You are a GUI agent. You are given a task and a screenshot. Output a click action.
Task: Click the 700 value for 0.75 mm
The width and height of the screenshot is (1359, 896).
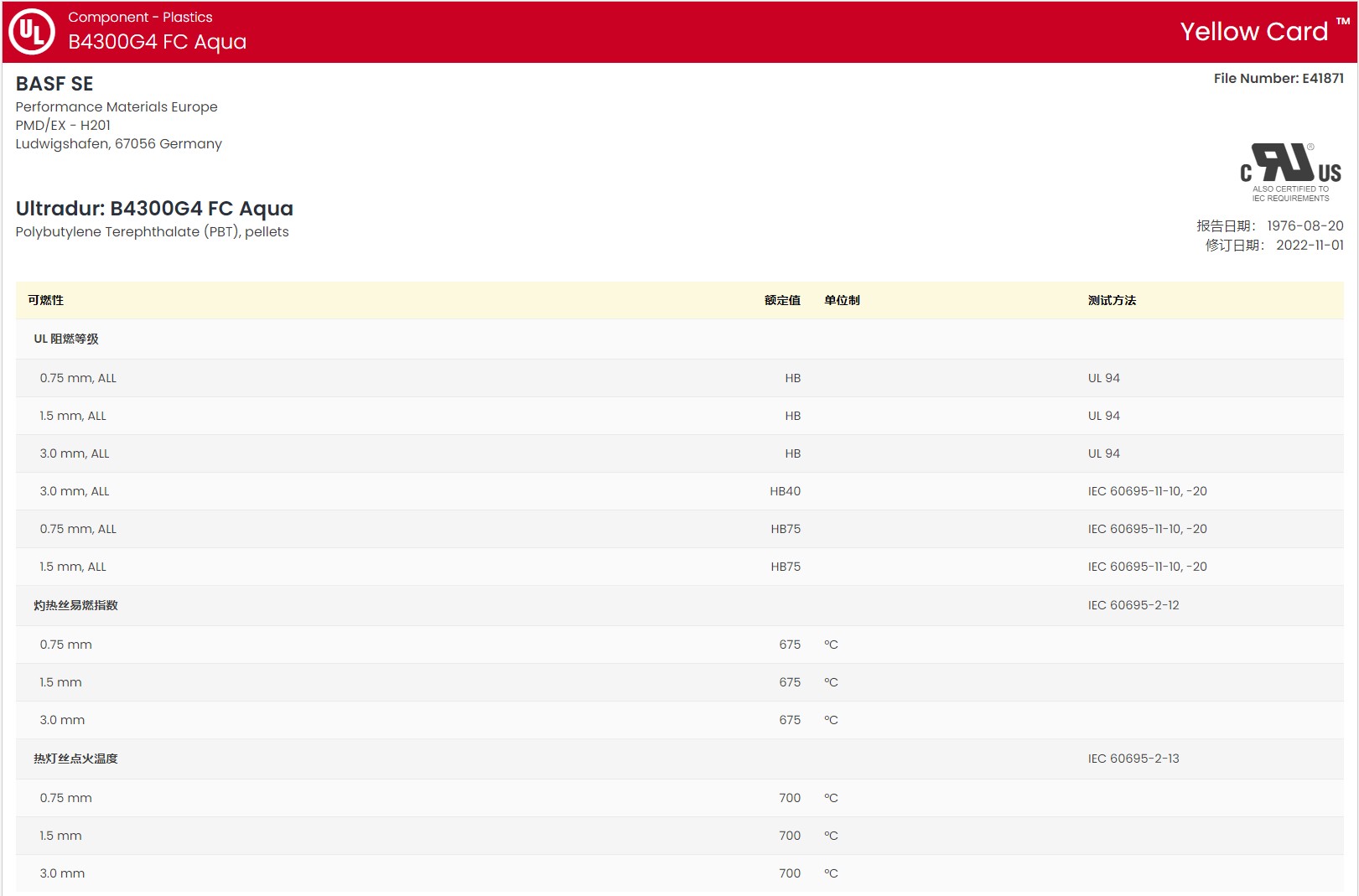pos(790,798)
